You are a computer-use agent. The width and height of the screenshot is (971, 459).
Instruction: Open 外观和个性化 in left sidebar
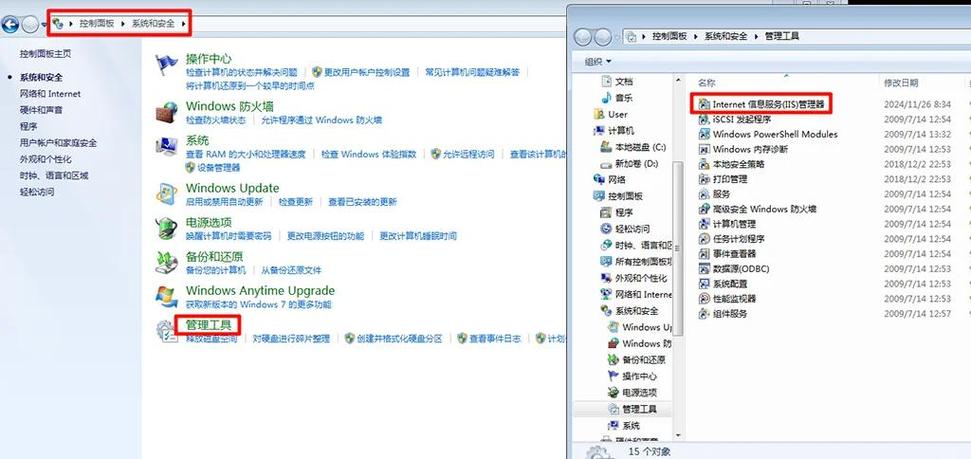pos(45,159)
